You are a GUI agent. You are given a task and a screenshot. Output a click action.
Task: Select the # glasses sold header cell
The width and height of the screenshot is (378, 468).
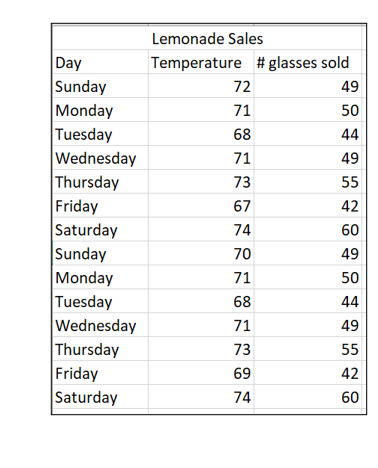(308, 62)
